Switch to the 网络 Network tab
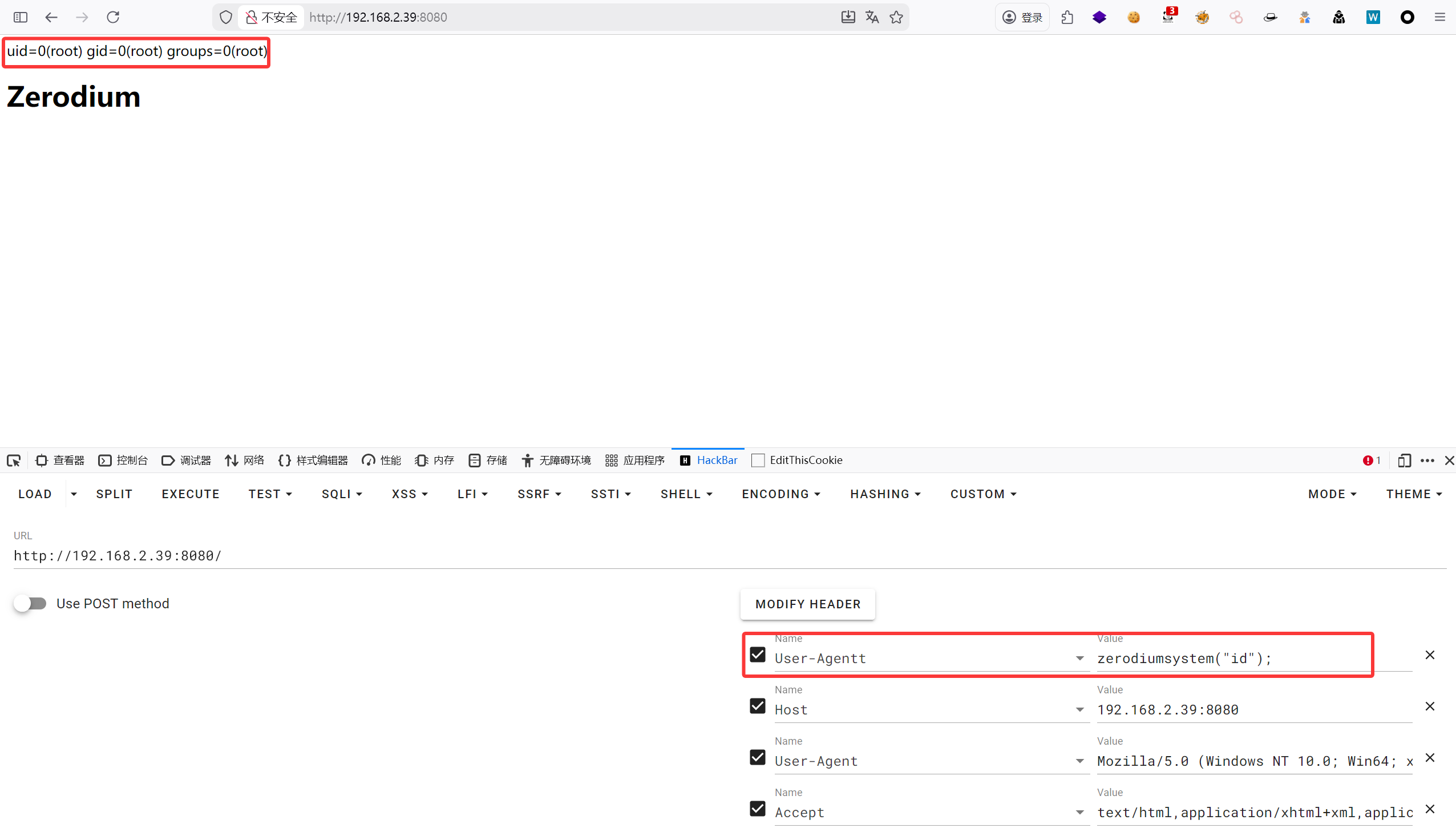The width and height of the screenshot is (1456, 832). [245, 461]
